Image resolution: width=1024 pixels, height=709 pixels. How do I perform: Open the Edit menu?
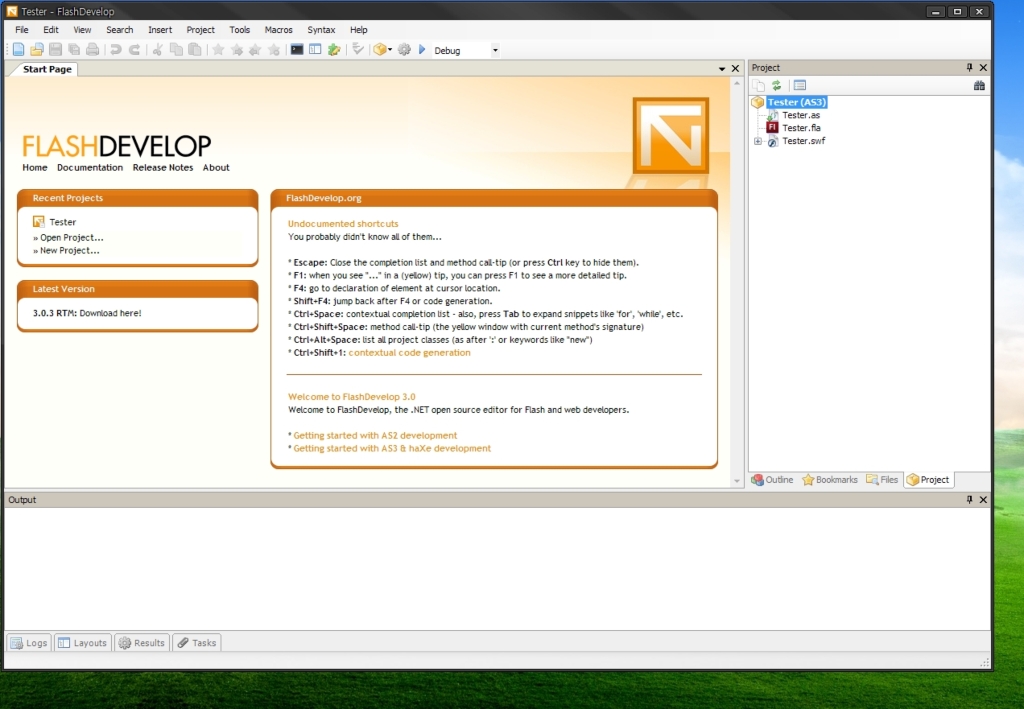[x=51, y=30]
